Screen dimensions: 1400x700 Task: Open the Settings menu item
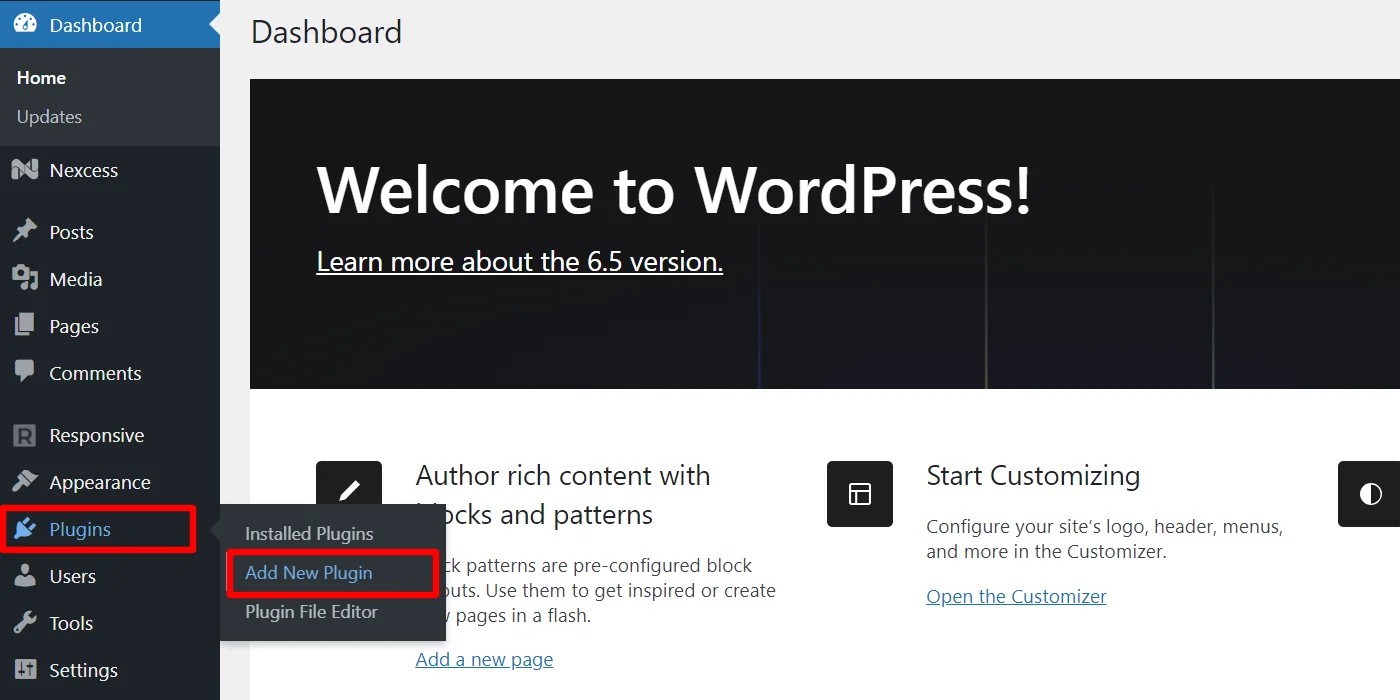click(x=84, y=671)
